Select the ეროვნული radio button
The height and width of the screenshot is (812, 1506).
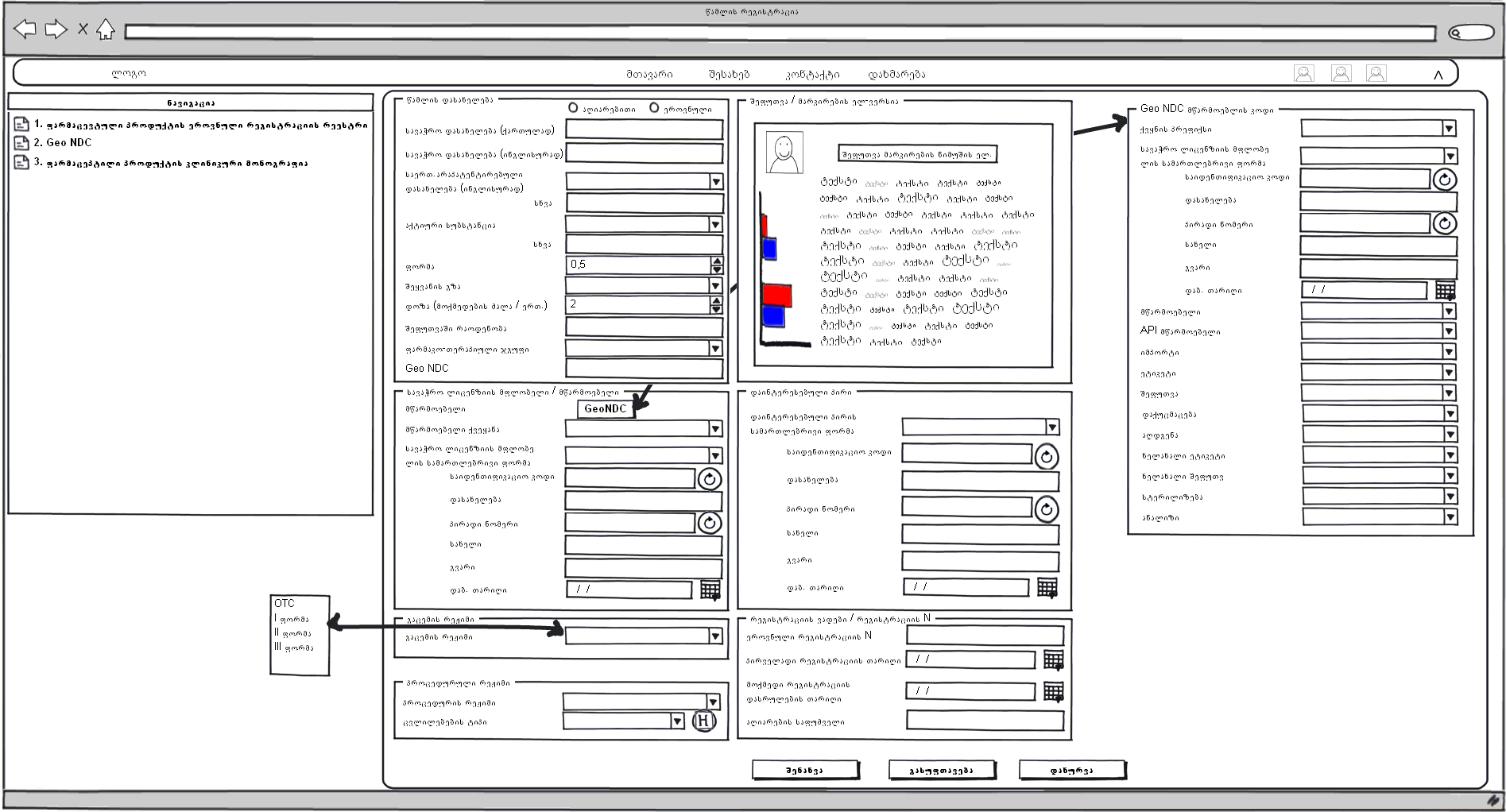(654, 108)
